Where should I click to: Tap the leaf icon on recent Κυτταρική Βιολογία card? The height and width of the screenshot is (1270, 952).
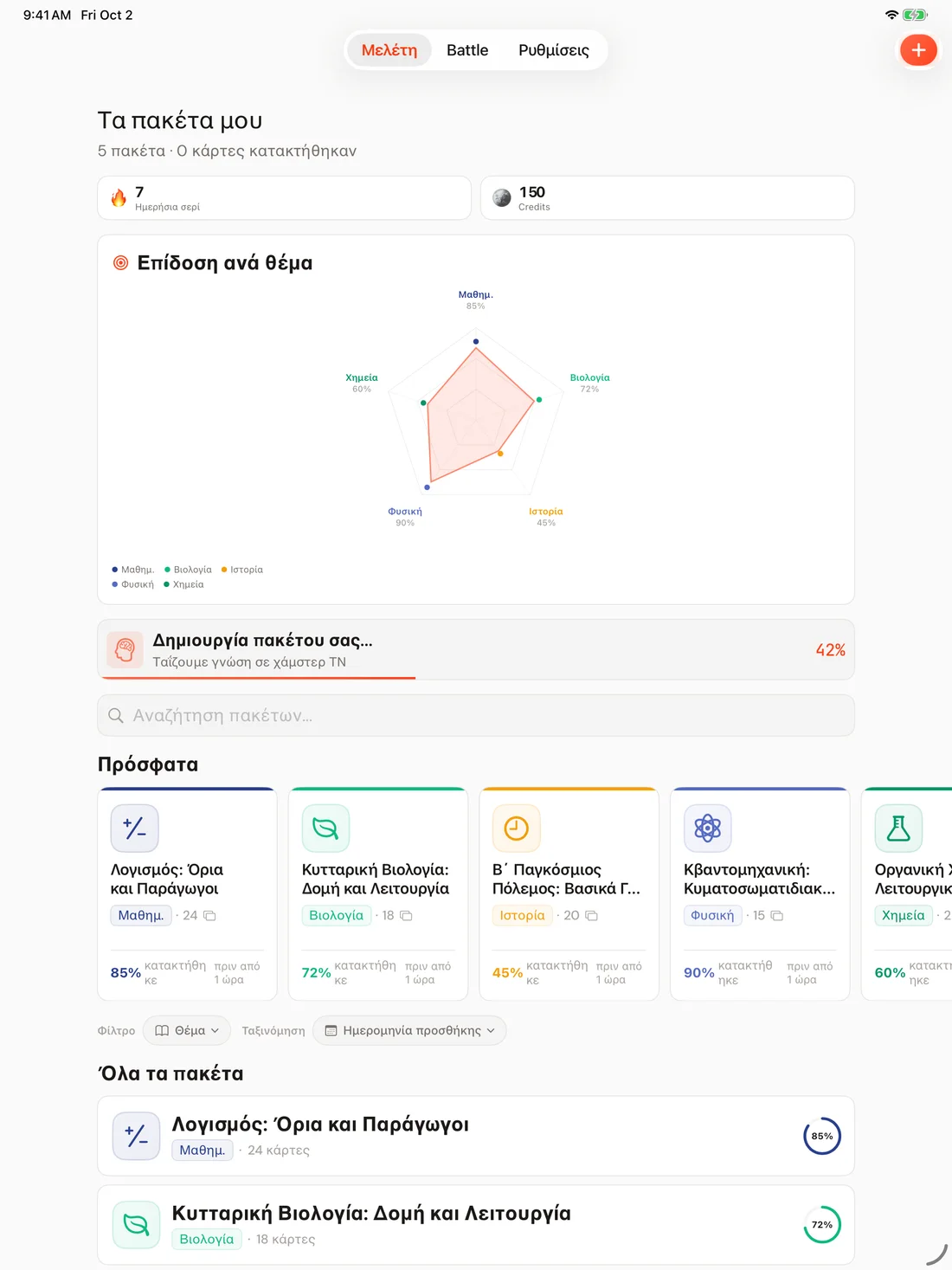coord(325,828)
